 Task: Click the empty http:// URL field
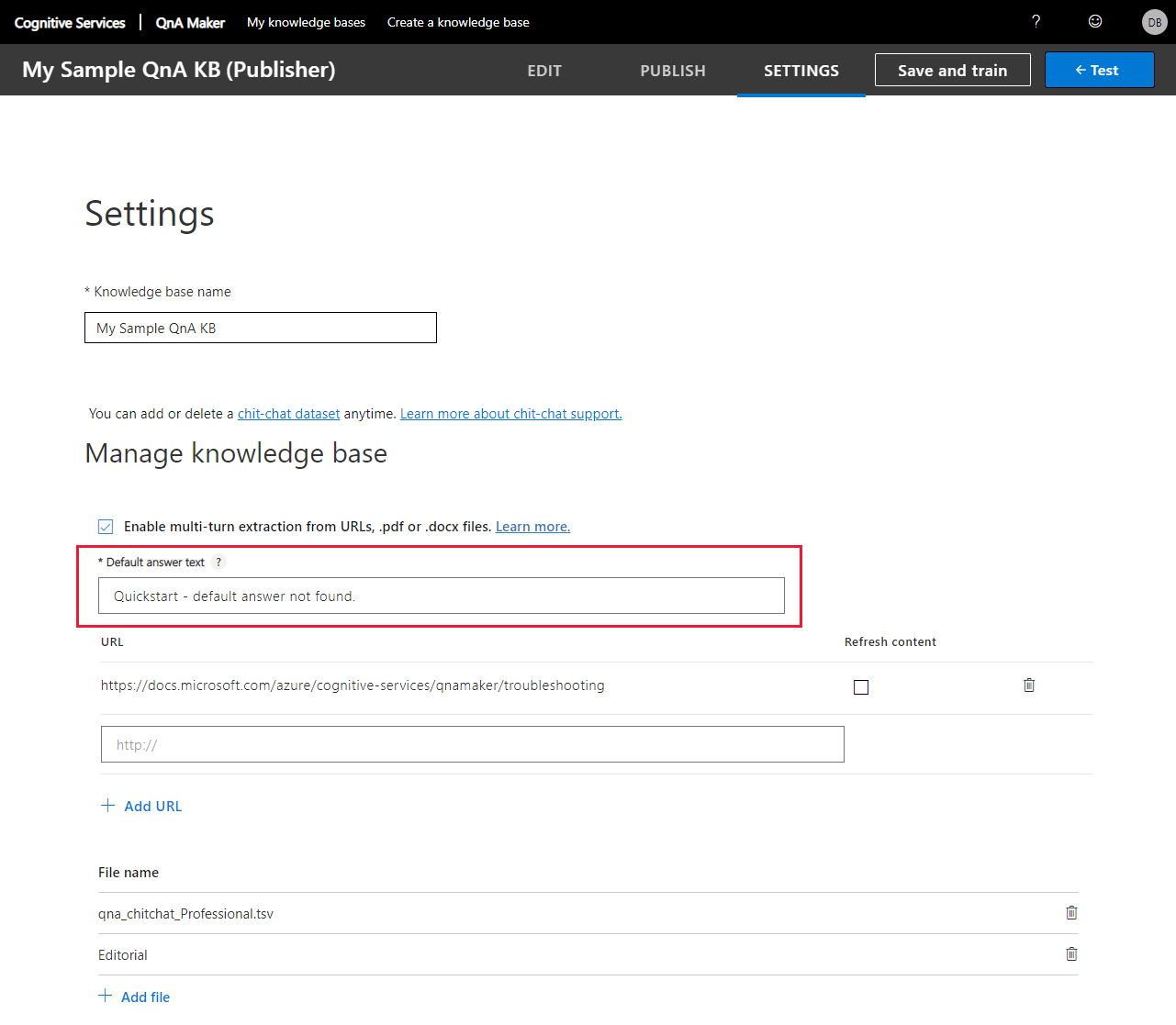tap(471, 744)
